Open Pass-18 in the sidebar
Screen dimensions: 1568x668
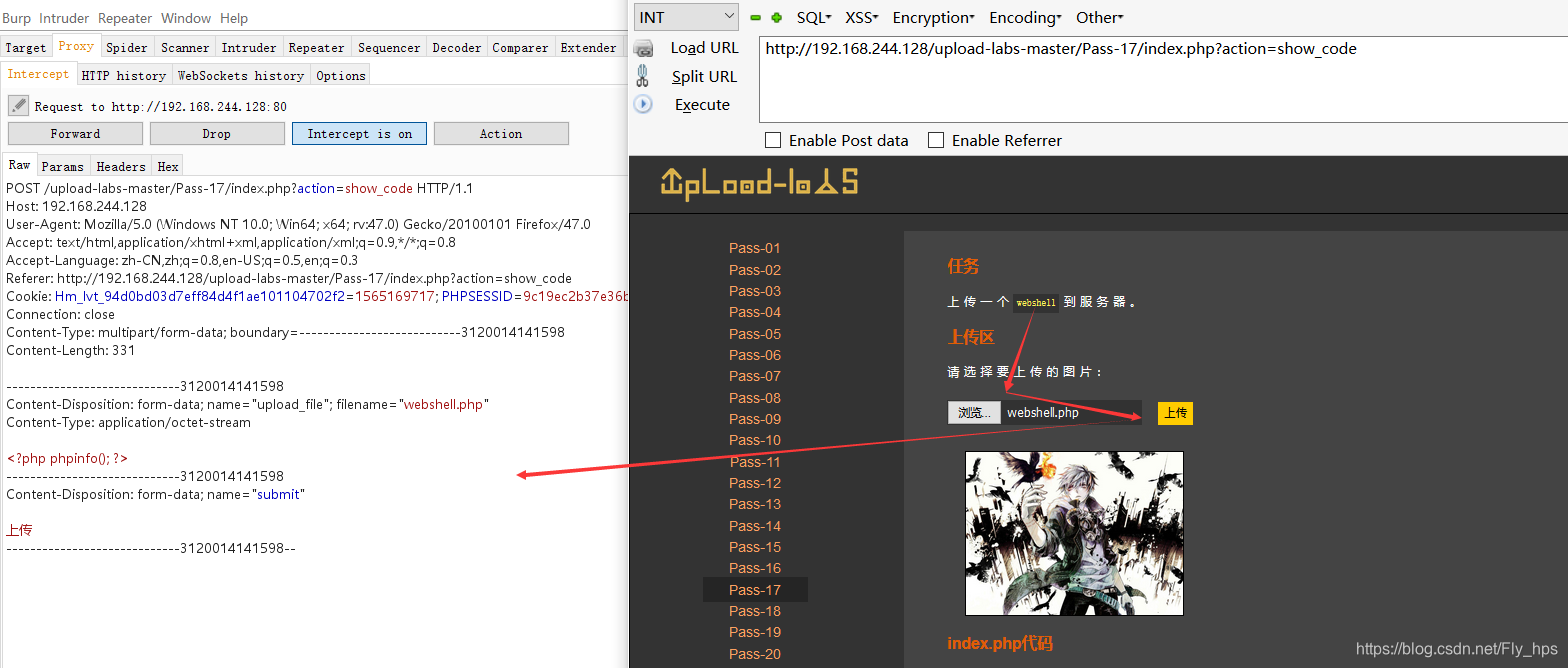click(x=755, y=611)
